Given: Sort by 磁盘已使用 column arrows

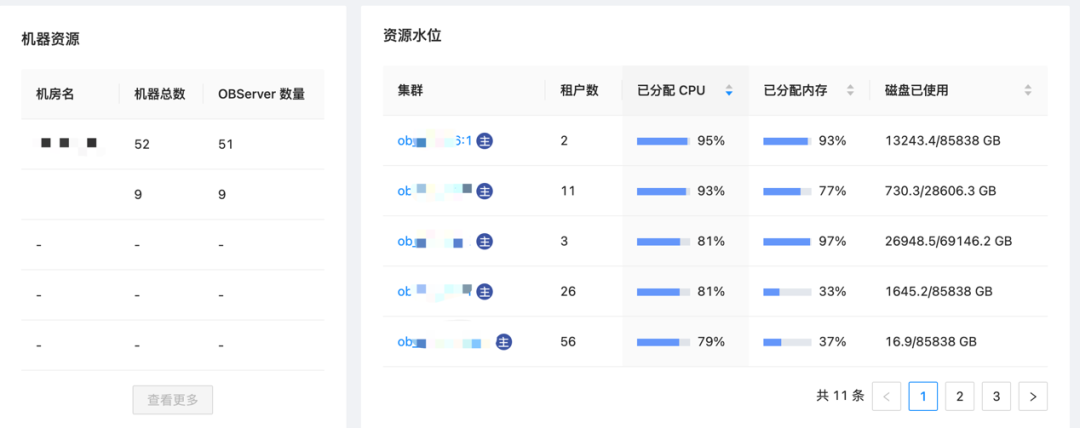Looking at the screenshot, I should click(1028, 91).
